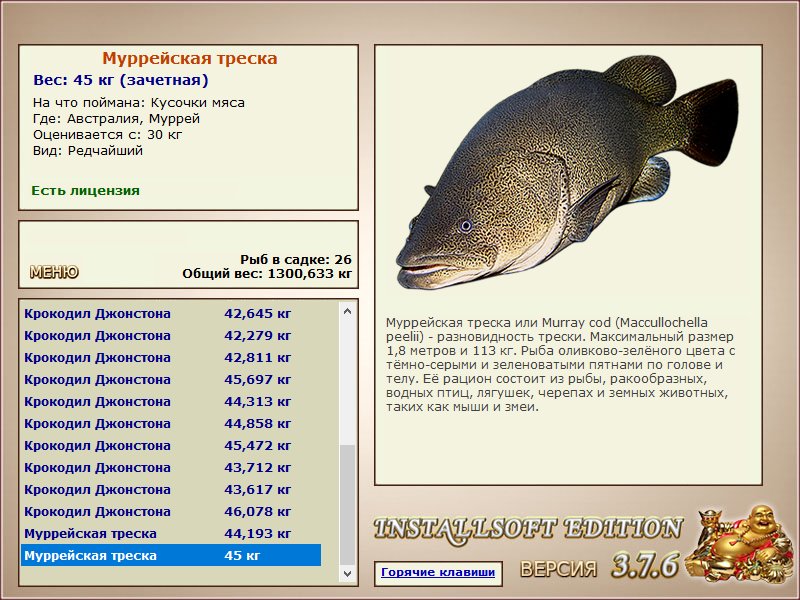800x600 pixels.
Task: Click the scroll up arrow of the fish list
Action: point(347,311)
